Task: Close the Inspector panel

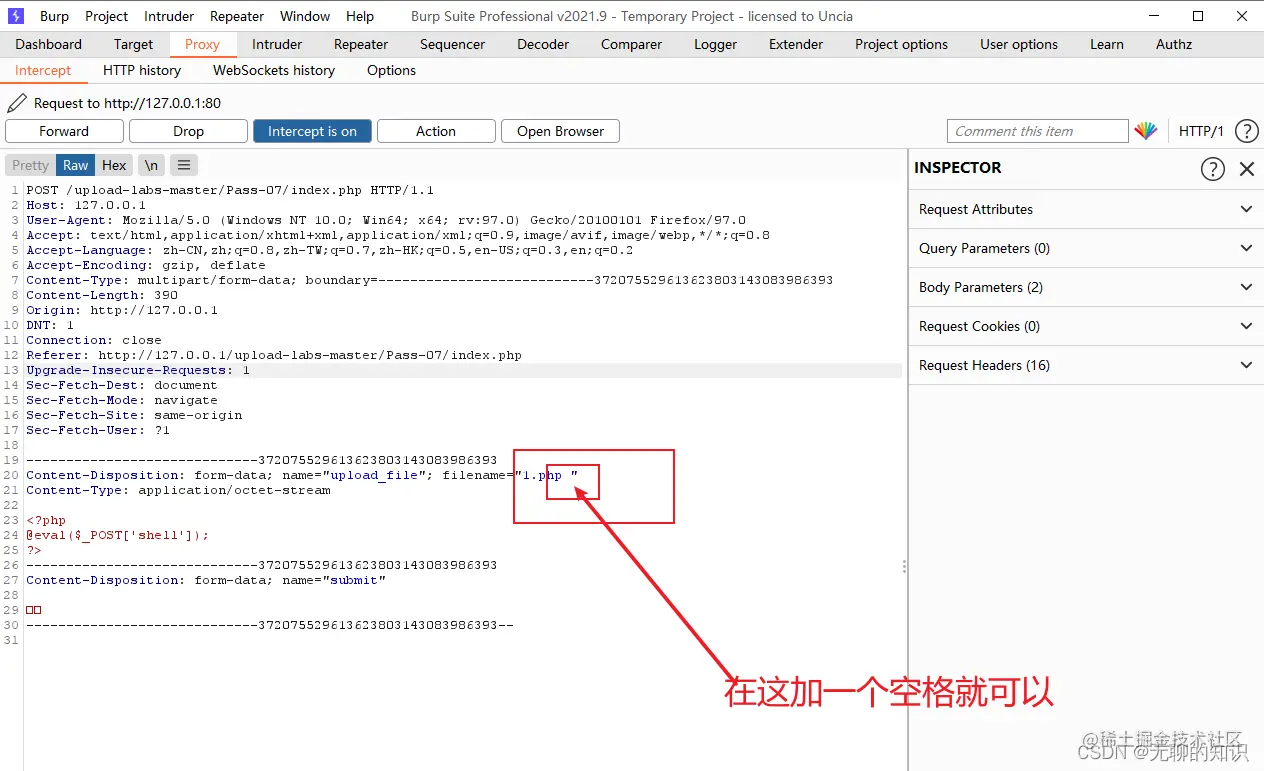Action: point(1246,169)
